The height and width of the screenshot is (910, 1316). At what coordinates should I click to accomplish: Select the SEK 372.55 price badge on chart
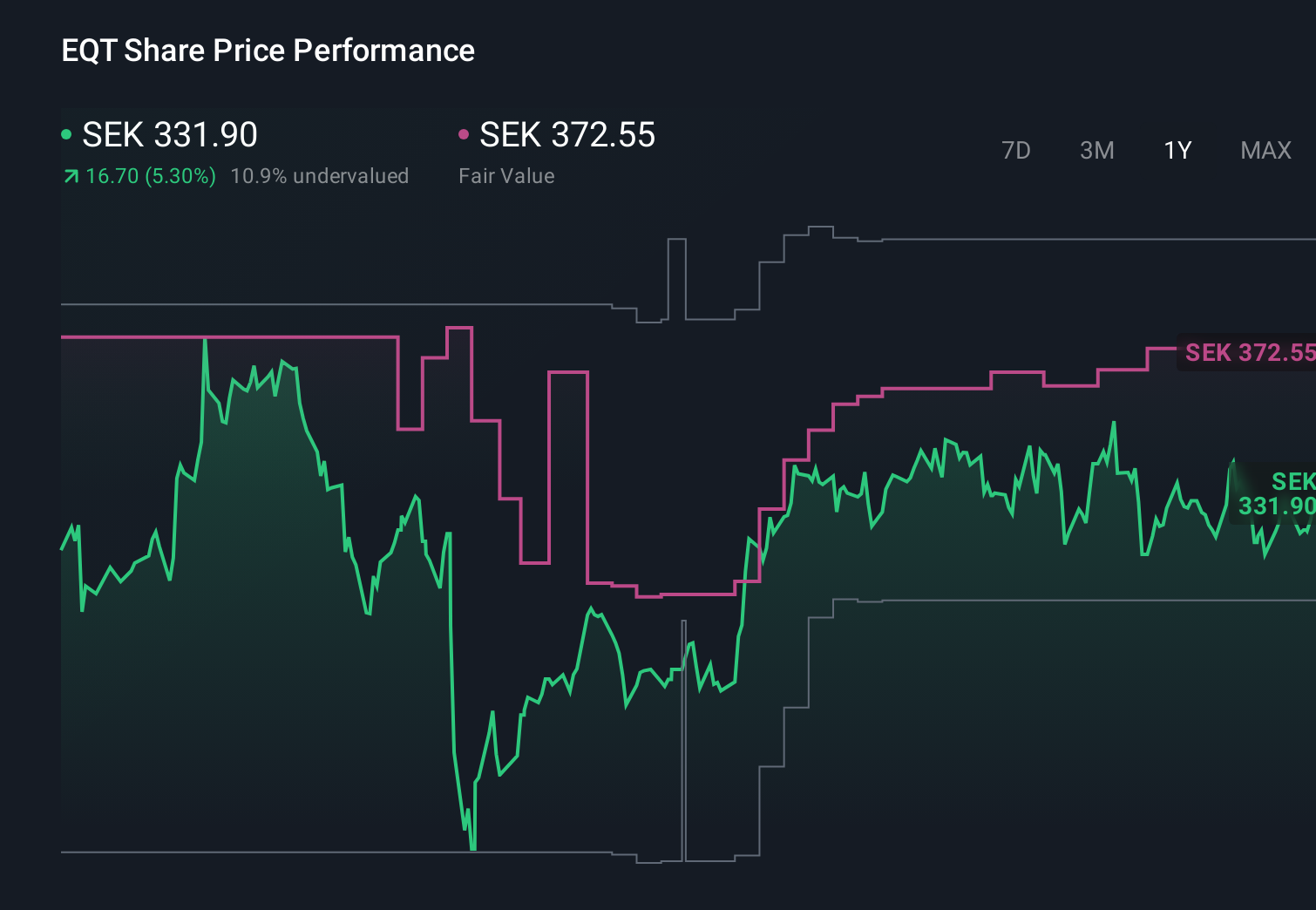click(x=1251, y=353)
